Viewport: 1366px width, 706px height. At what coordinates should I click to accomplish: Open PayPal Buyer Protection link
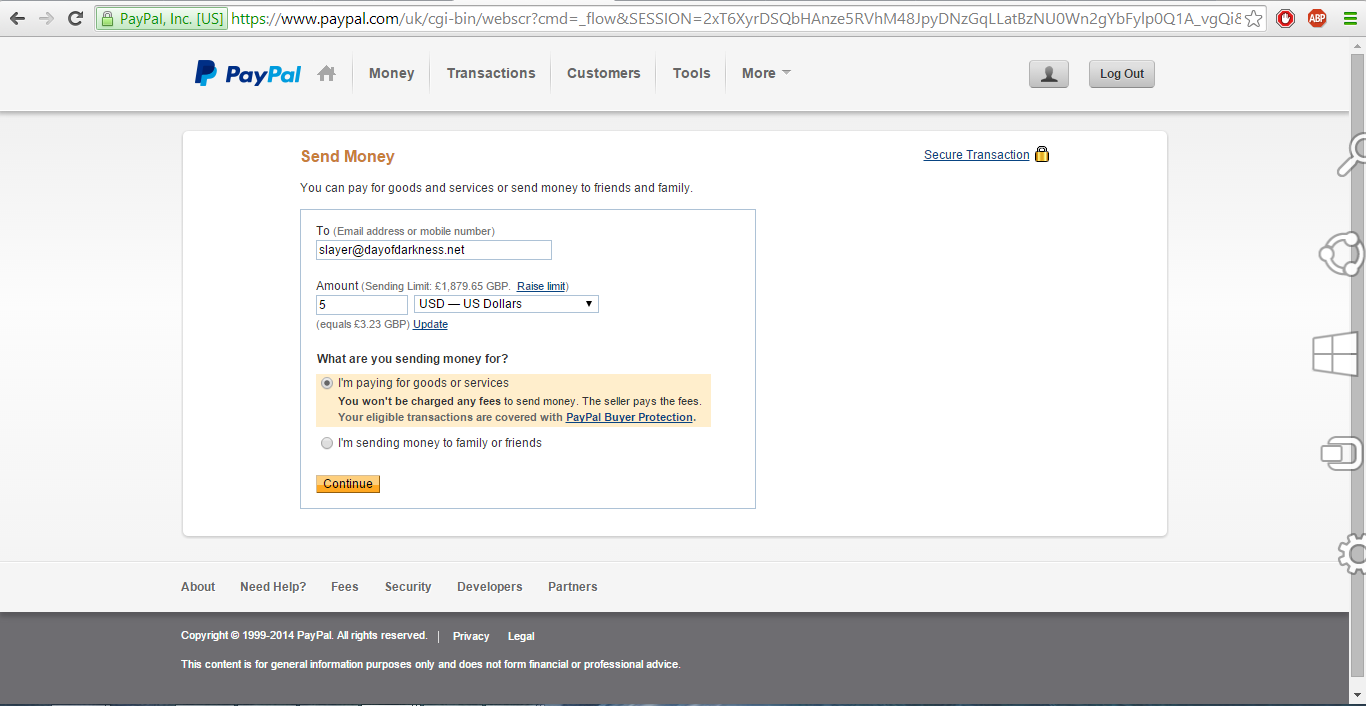(629, 418)
